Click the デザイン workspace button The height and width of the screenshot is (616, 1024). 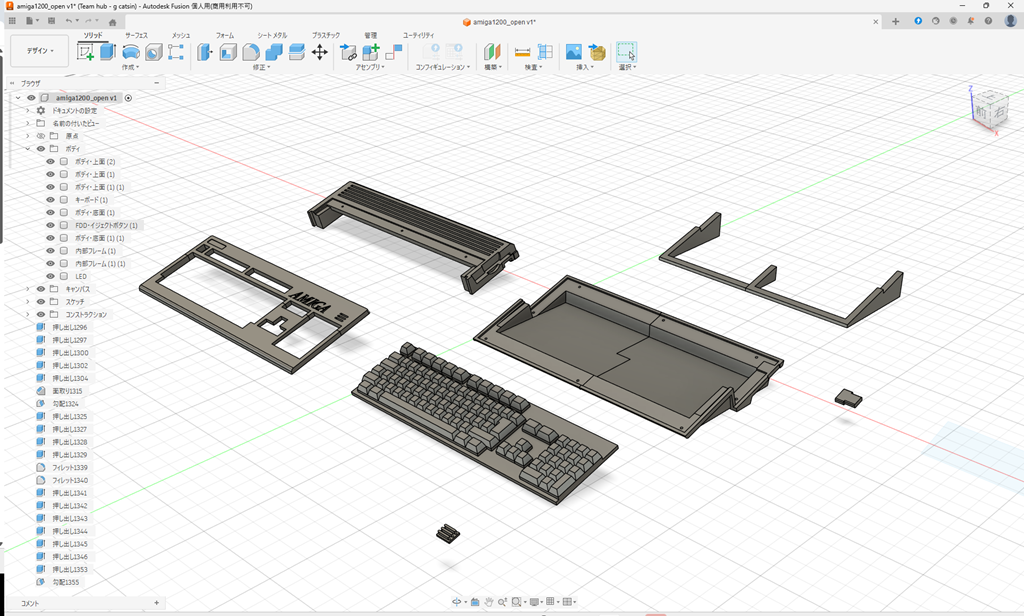click(38, 50)
